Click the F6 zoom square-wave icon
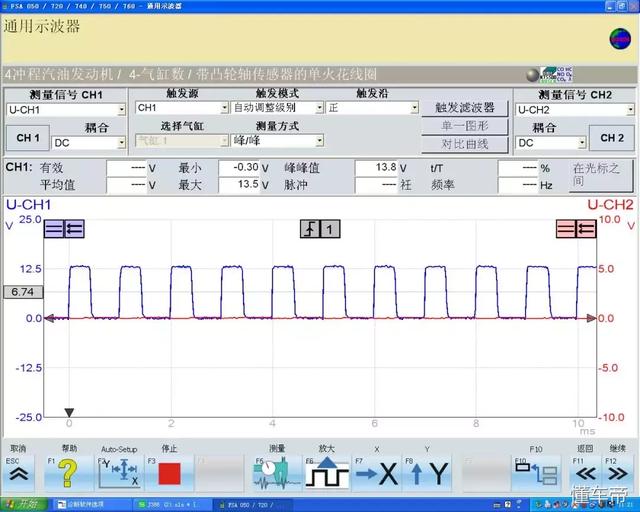Screen dimensions: 640x512 point(327,473)
